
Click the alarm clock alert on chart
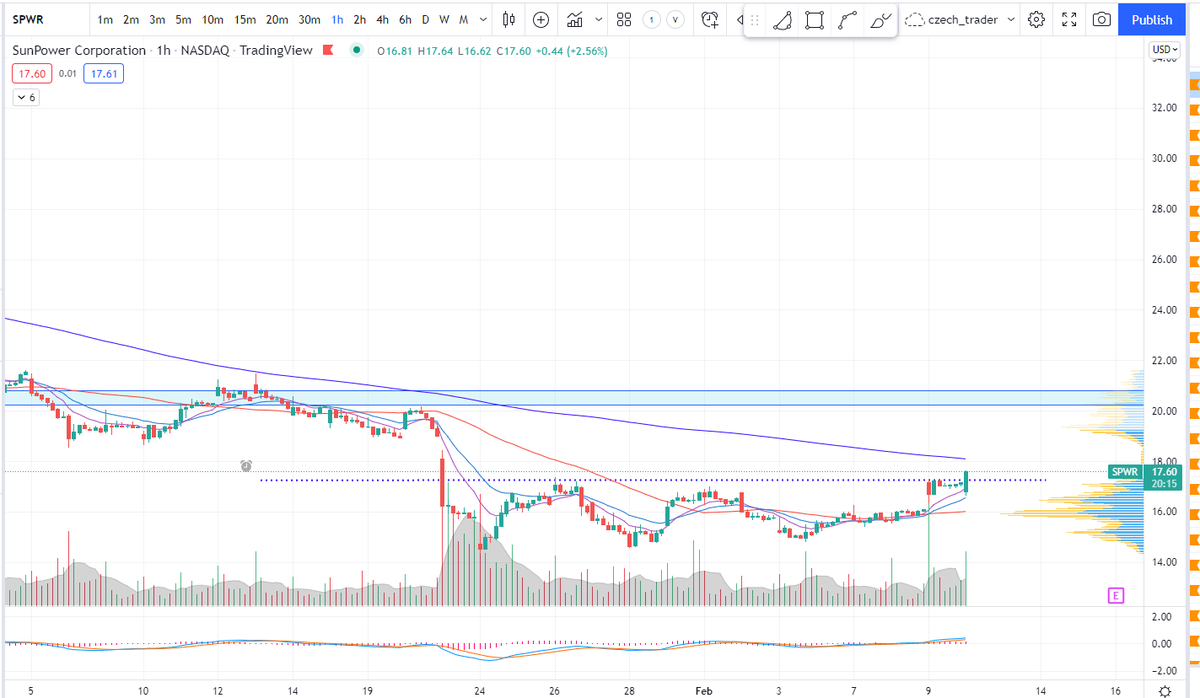246,466
